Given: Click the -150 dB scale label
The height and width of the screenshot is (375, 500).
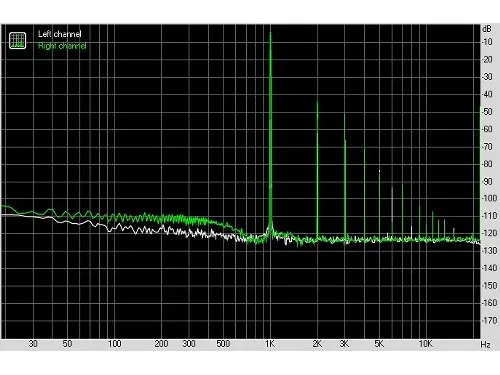Looking at the screenshot, I should click(x=489, y=286).
